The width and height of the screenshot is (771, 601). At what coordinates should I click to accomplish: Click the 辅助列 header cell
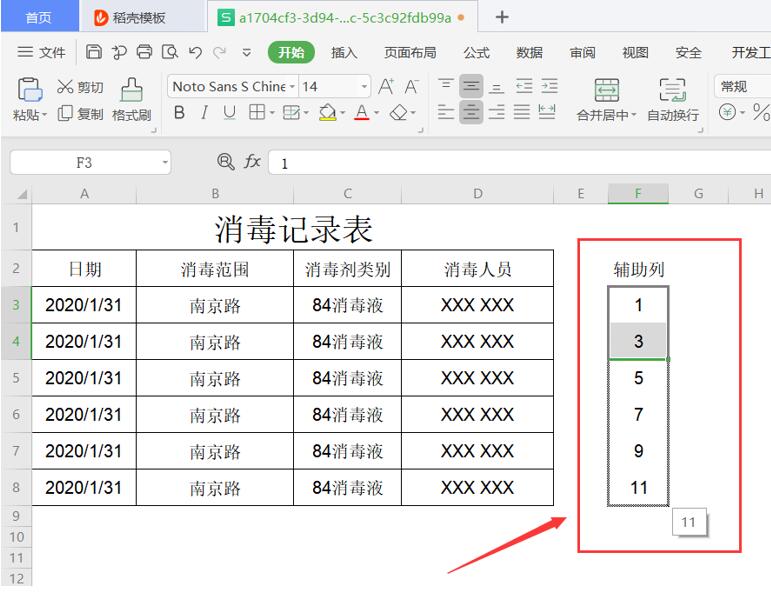pyautogui.click(x=638, y=269)
